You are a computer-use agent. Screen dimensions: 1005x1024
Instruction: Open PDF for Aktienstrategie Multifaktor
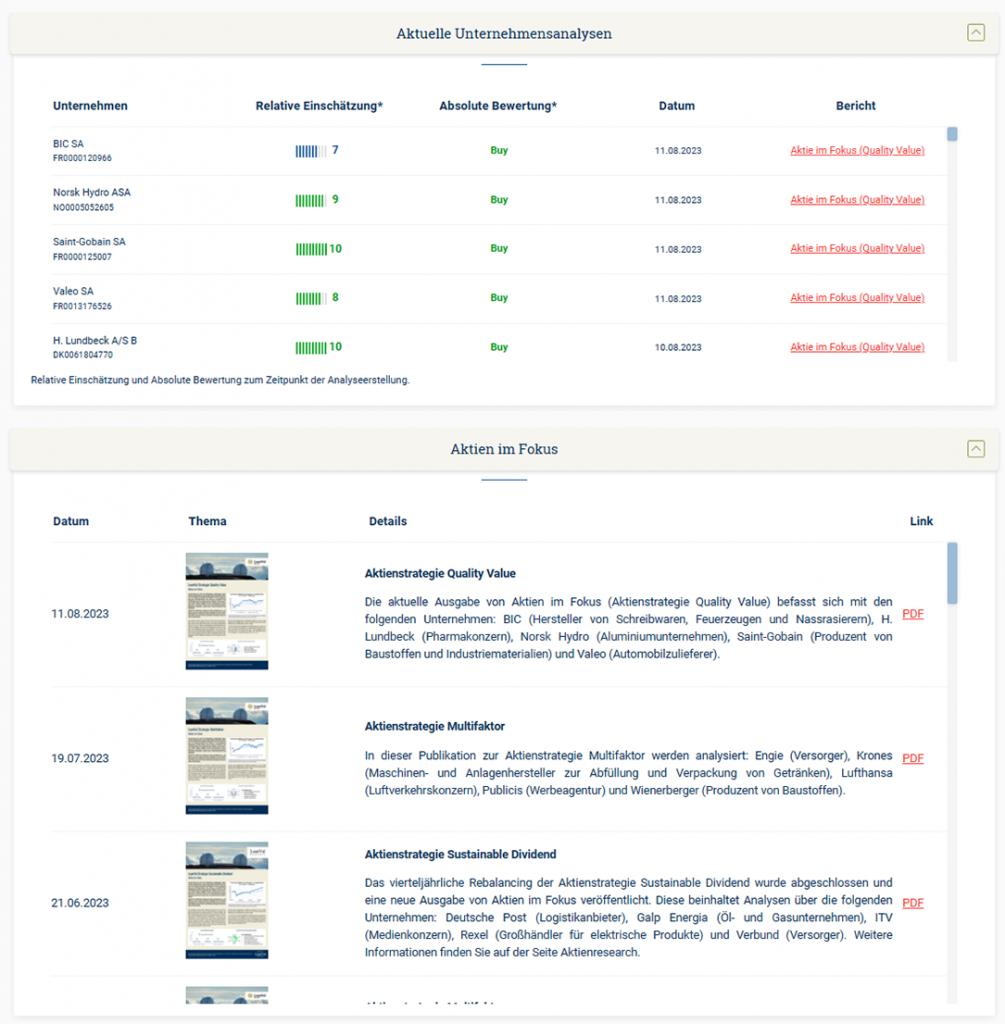pos(913,758)
